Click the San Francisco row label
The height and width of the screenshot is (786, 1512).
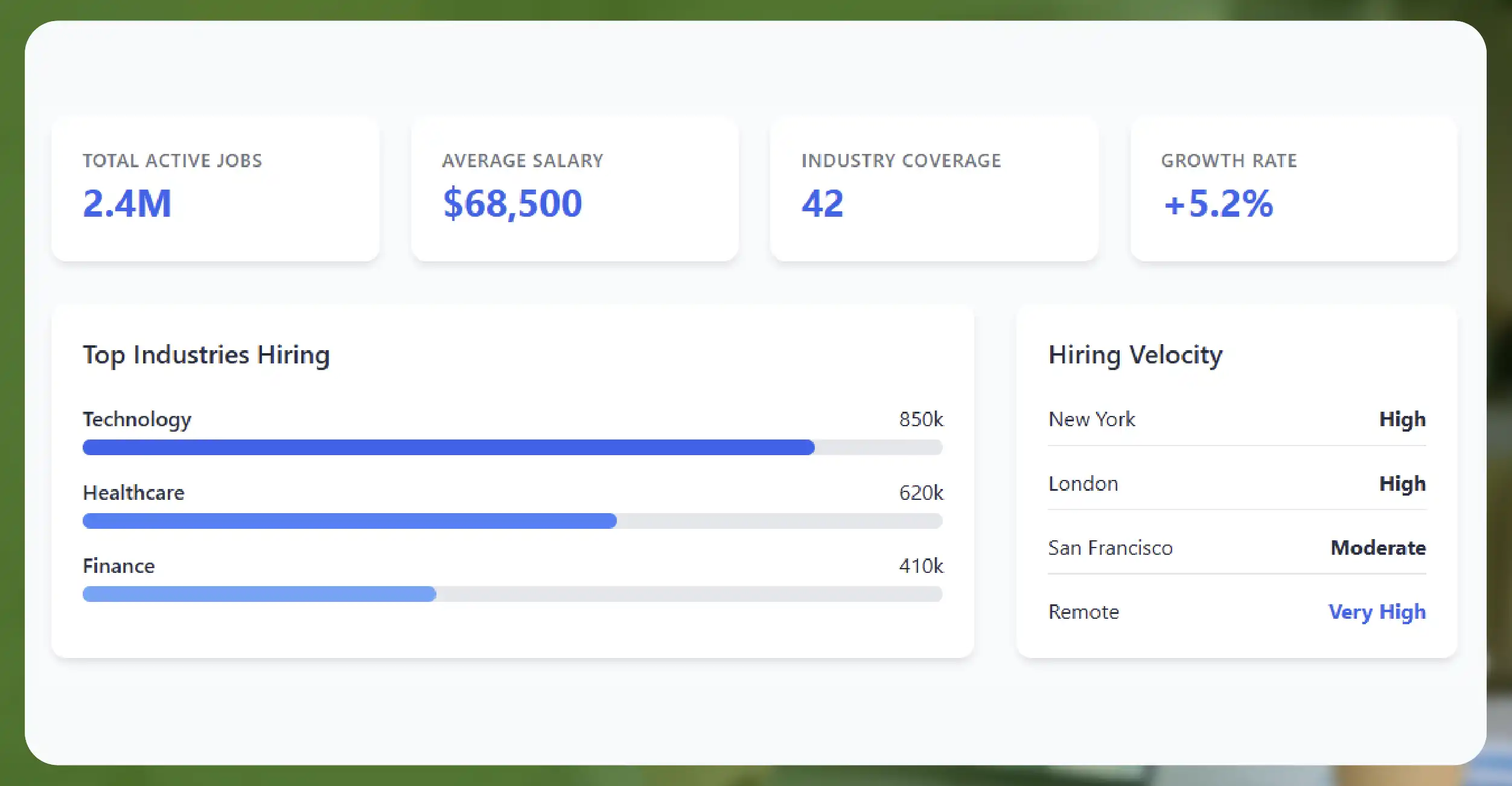tap(1111, 548)
